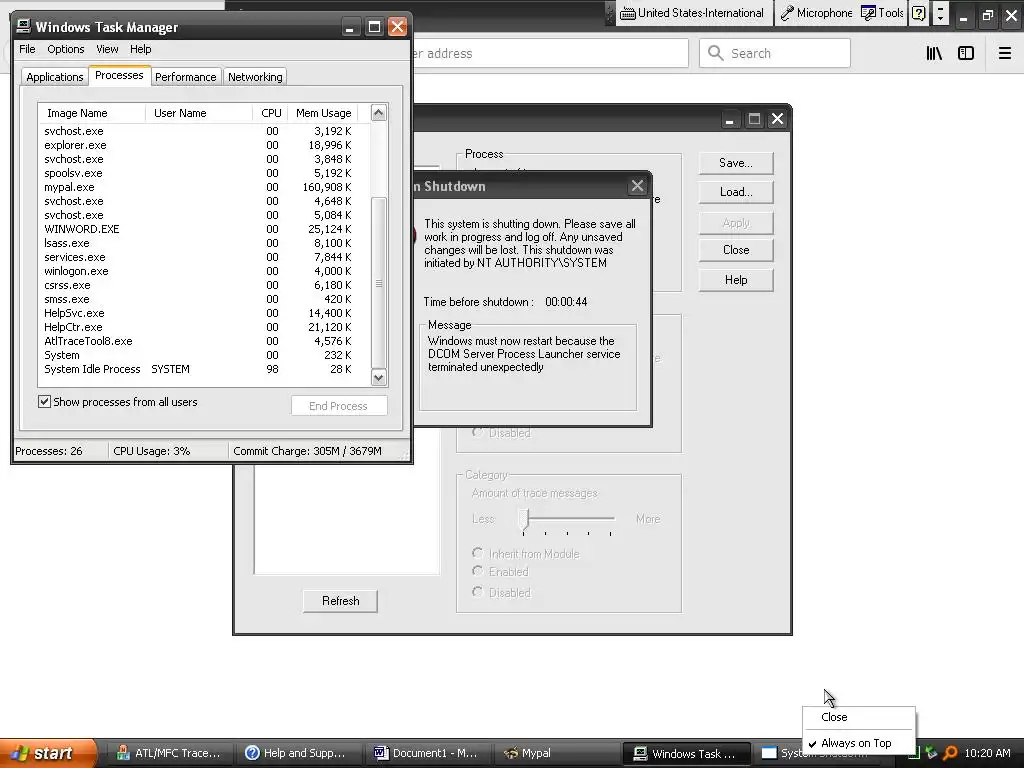This screenshot has width=1024, height=768.
Task: Select lsass.exe process row
Action: [x=204, y=243]
